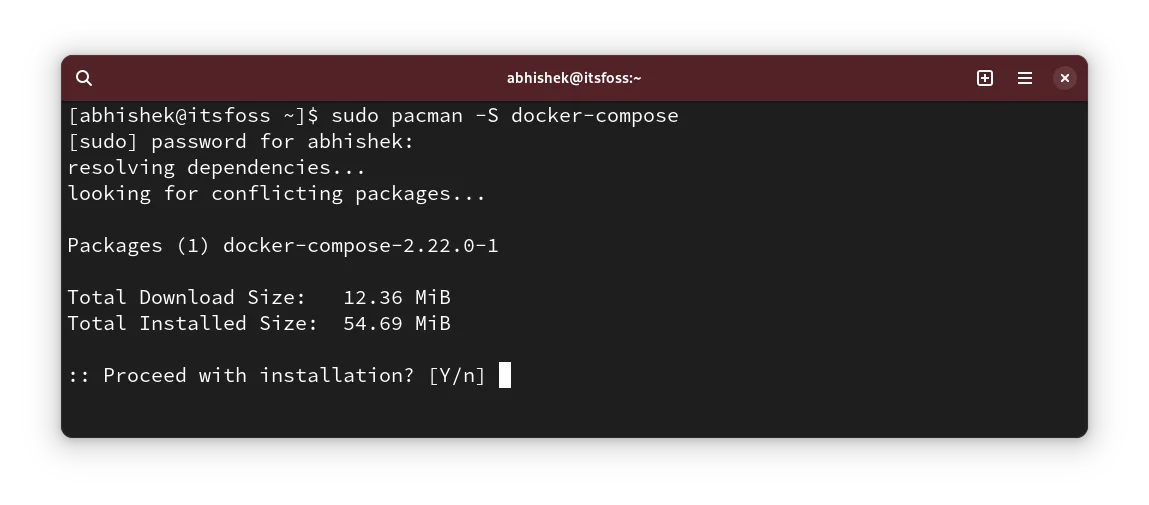Click the "Total Download Size:" label
Screen dimensions: 1149x505
click(x=186, y=298)
